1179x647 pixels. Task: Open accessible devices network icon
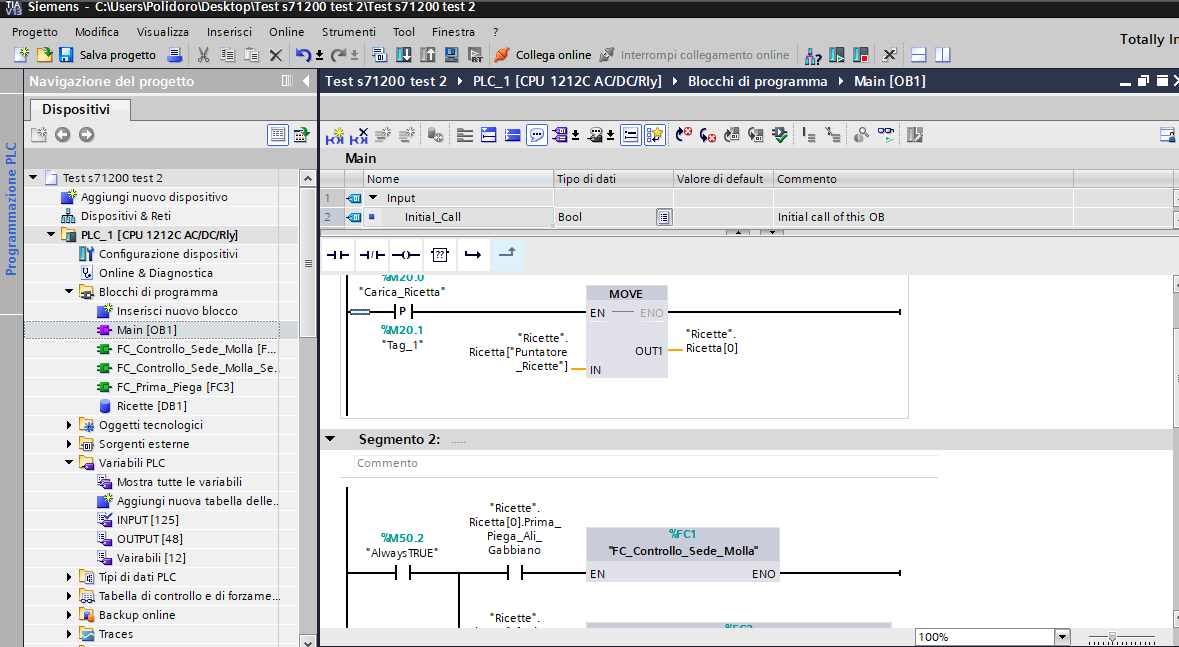click(813, 54)
